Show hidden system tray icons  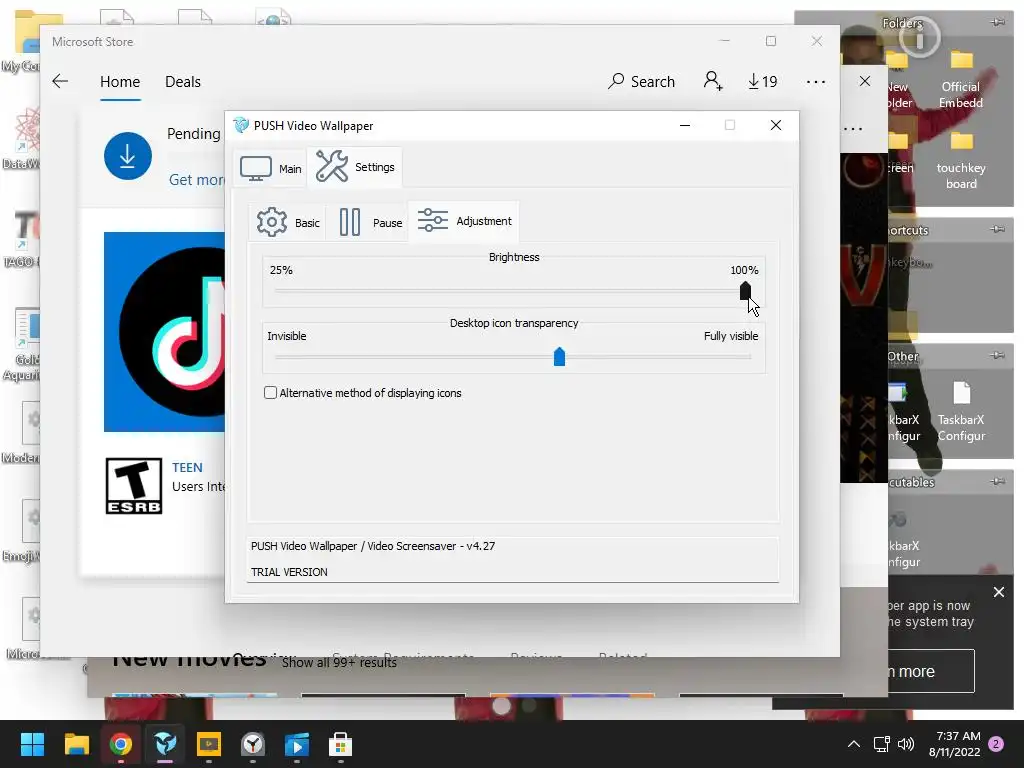(854, 744)
